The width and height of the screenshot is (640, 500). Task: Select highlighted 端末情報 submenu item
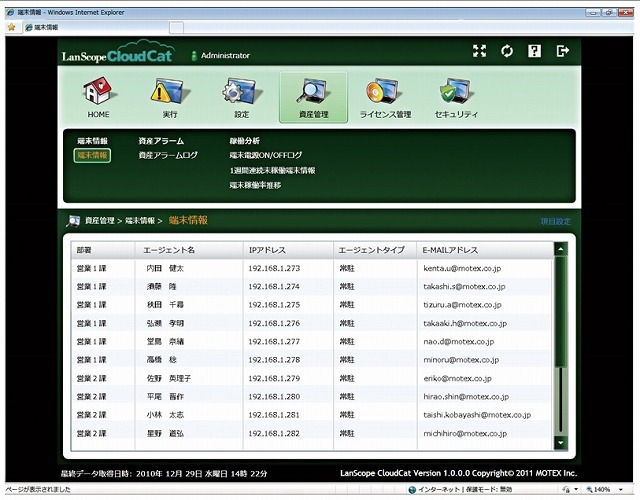point(92,156)
